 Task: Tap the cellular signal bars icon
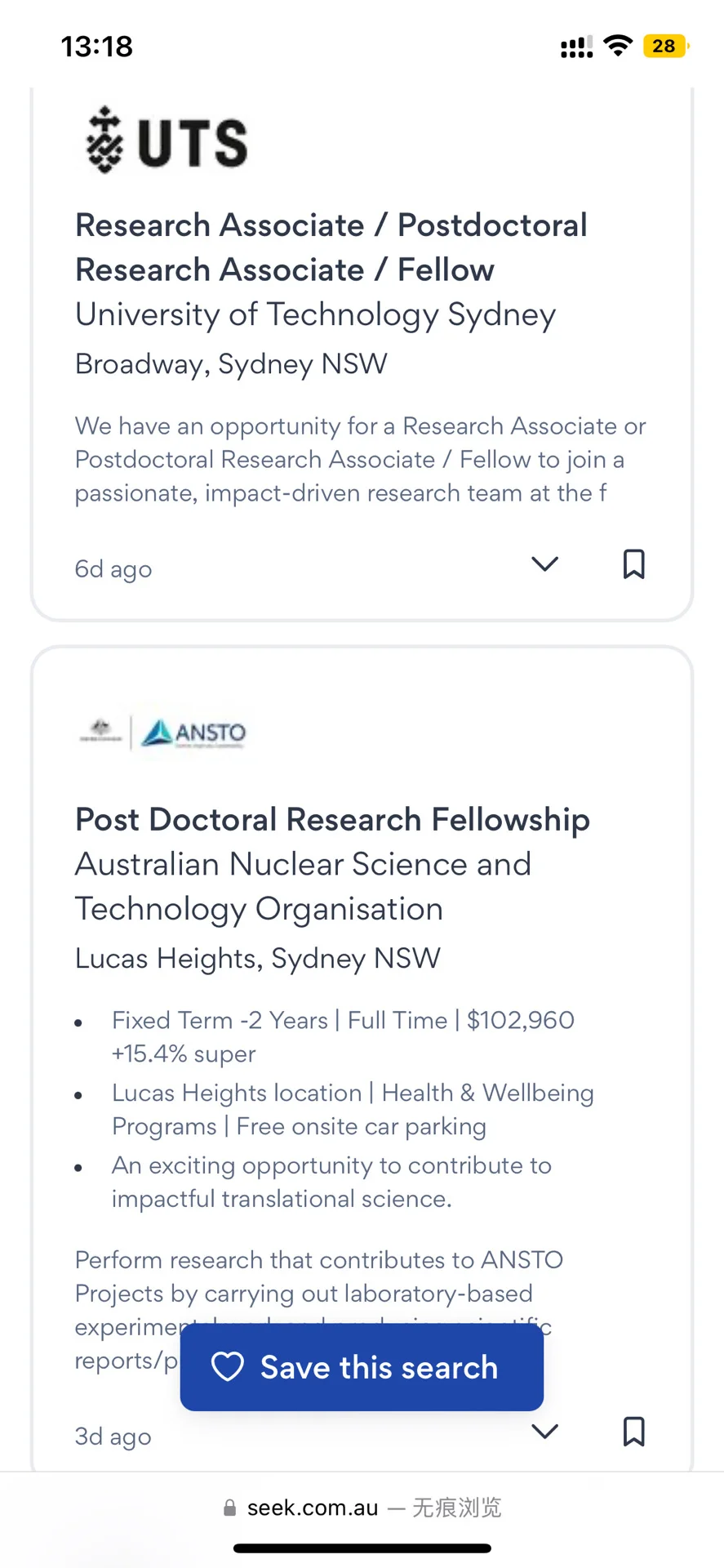(x=576, y=47)
